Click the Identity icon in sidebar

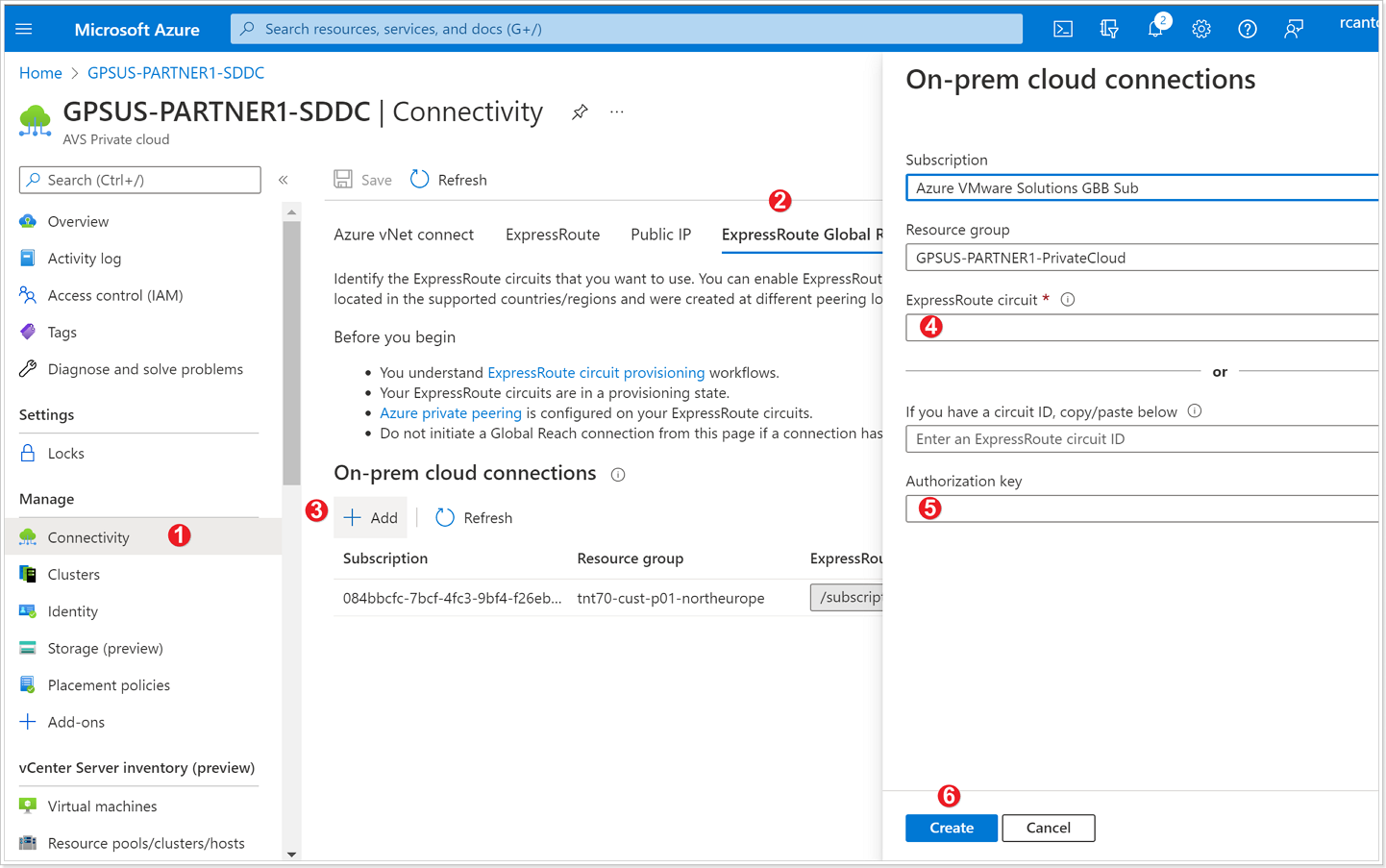point(28,611)
